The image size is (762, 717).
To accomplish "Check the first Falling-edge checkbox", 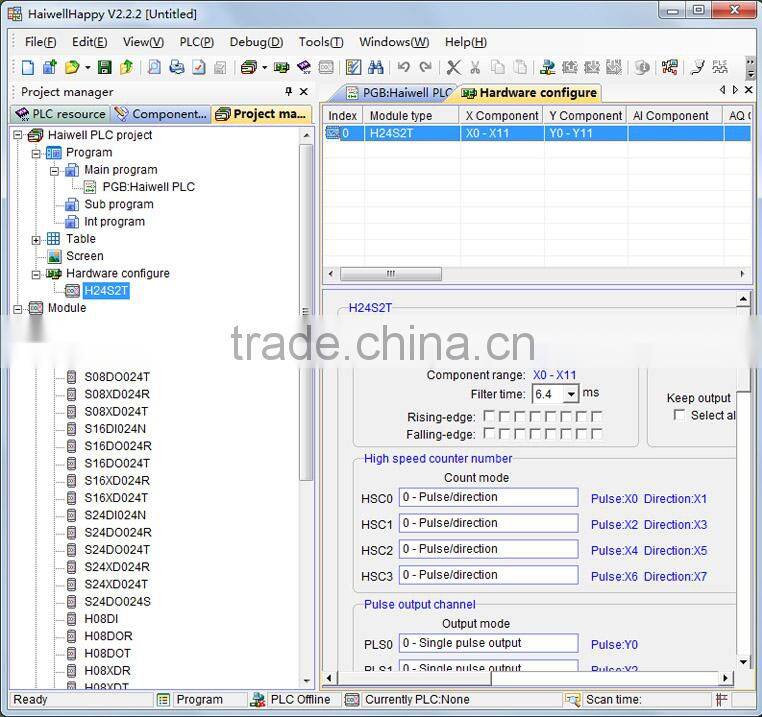I will click(x=490, y=434).
